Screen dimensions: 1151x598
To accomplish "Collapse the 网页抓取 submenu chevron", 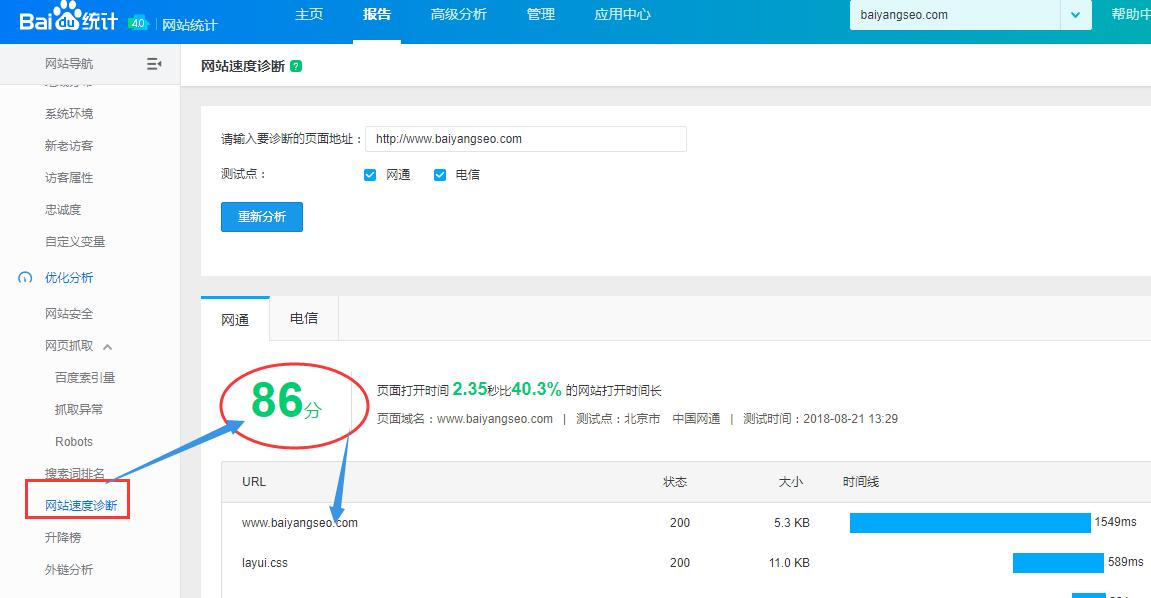I will (108, 347).
